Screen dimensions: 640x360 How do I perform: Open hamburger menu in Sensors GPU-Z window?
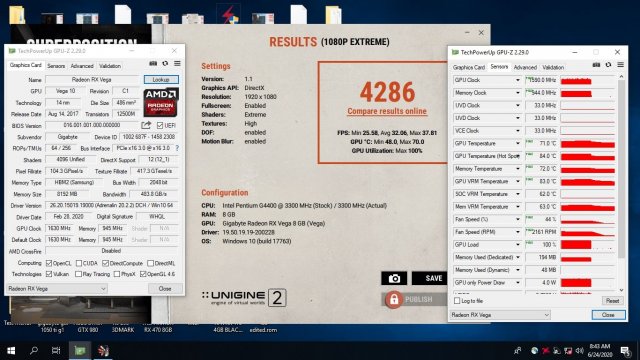(x=620, y=65)
